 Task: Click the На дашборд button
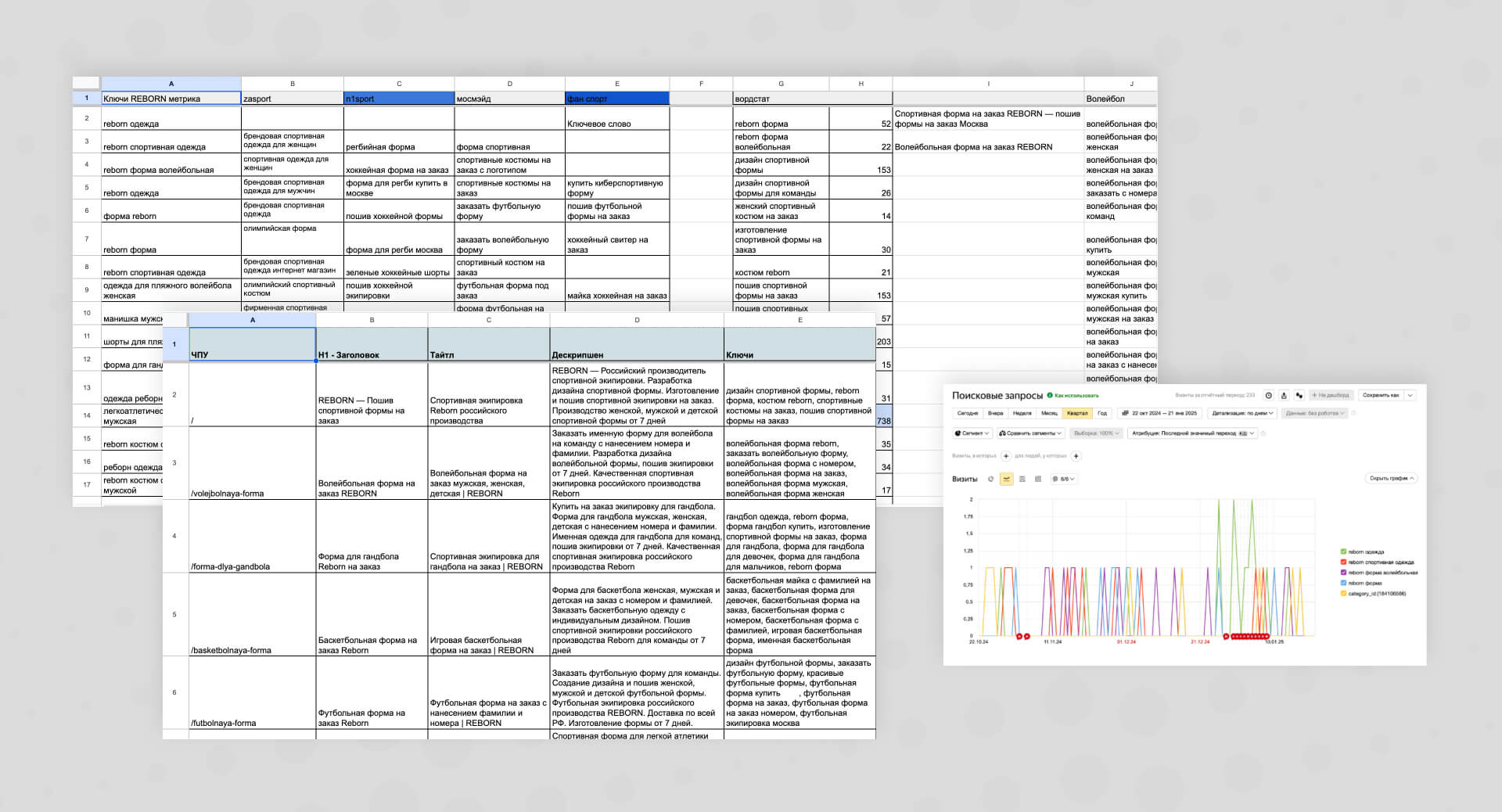[x=1331, y=396]
